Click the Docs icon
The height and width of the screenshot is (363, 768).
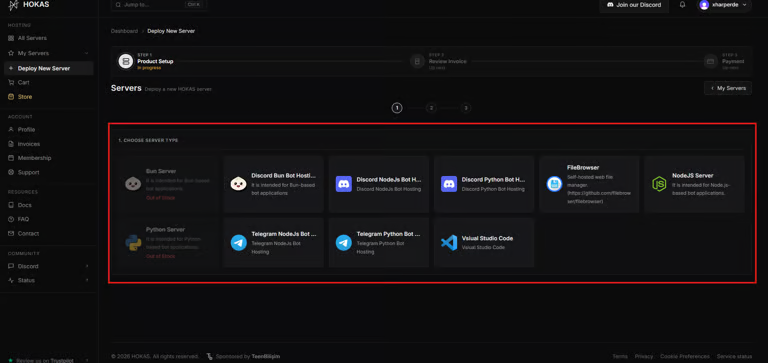pos(11,205)
